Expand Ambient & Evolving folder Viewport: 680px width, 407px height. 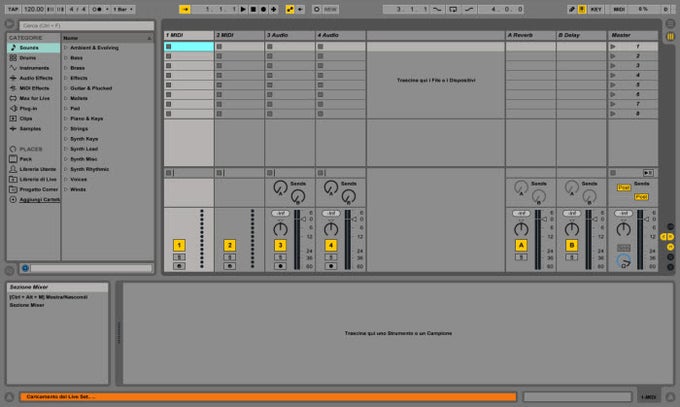[x=66, y=48]
